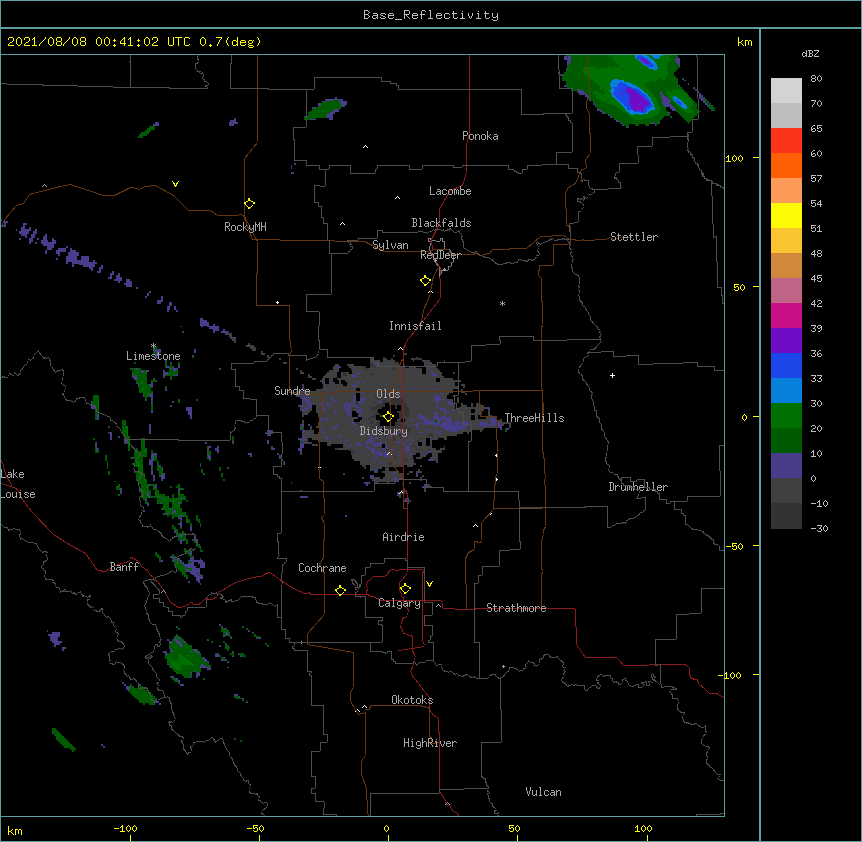Image resolution: width=862 pixels, height=842 pixels.
Task: Click the Didsbury town label
Action: (x=384, y=431)
